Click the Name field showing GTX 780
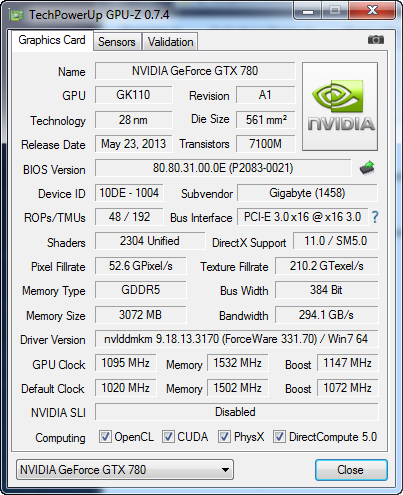Viewport: 403px width, 495px height. click(195, 71)
